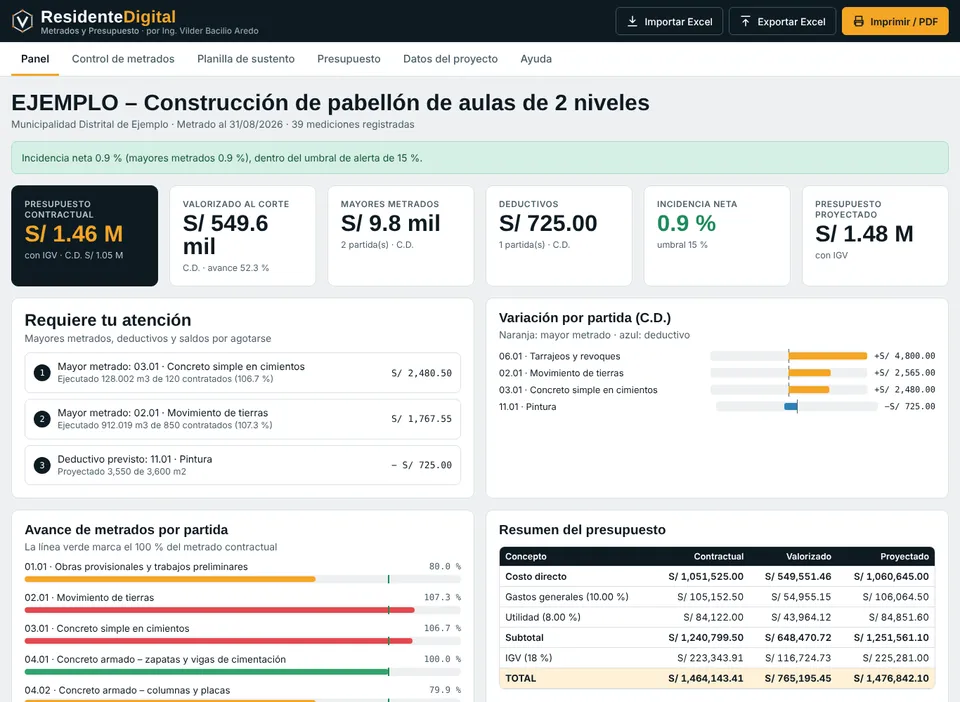Image resolution: width=960 pixels, height=702 pixels.
Task: Click the 107.3 % percentage for Movimiento de tierras
Action: point(442,597)
